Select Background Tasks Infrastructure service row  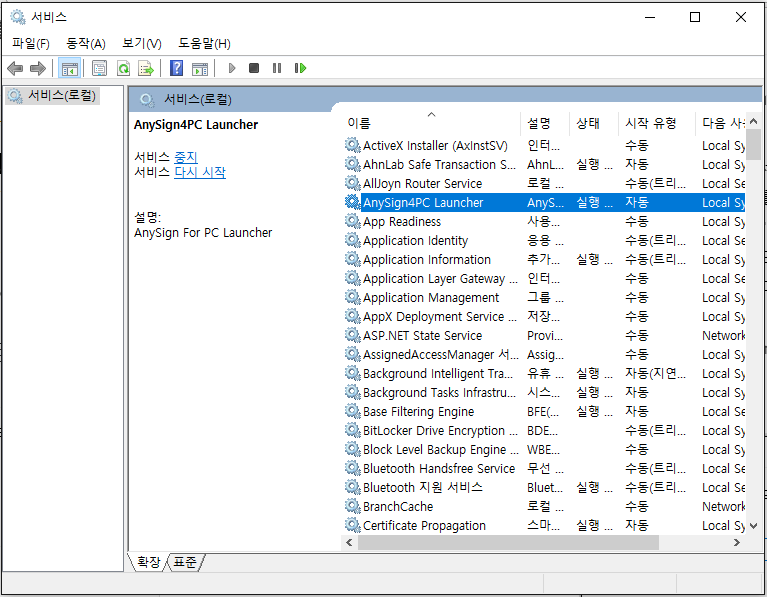[544, 392]
